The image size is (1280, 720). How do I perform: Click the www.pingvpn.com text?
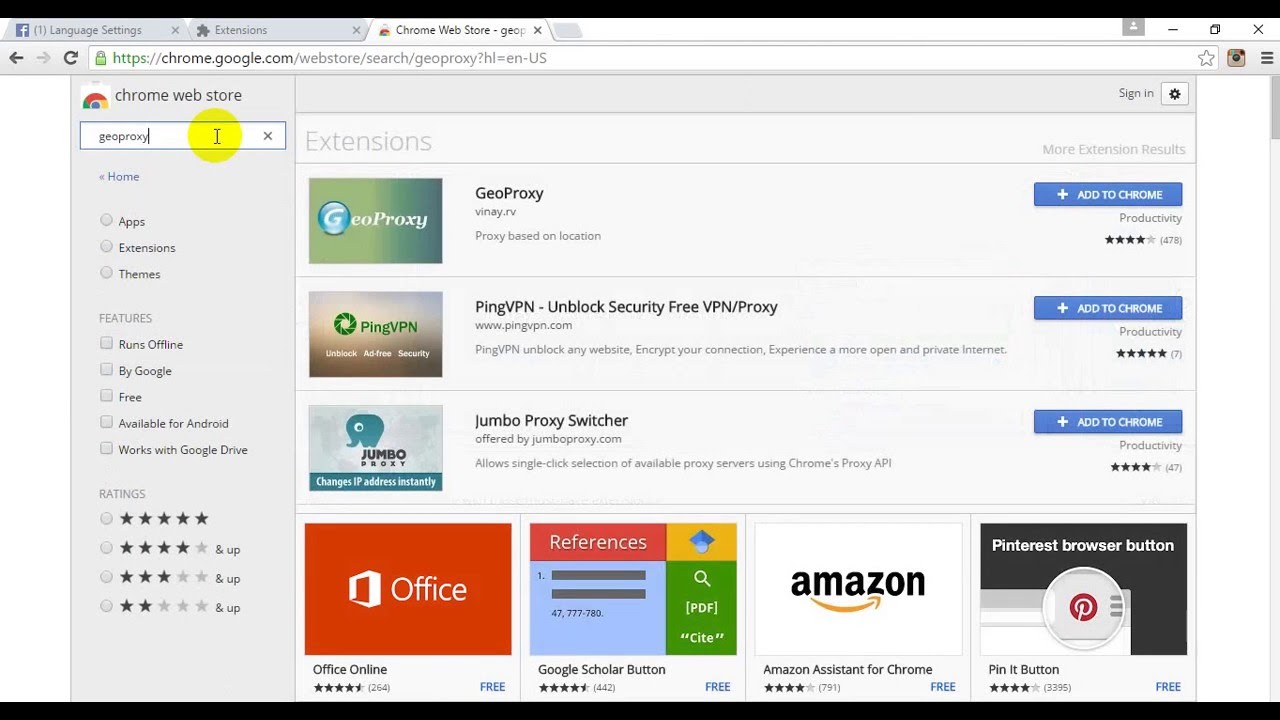[x=523, y=325]
